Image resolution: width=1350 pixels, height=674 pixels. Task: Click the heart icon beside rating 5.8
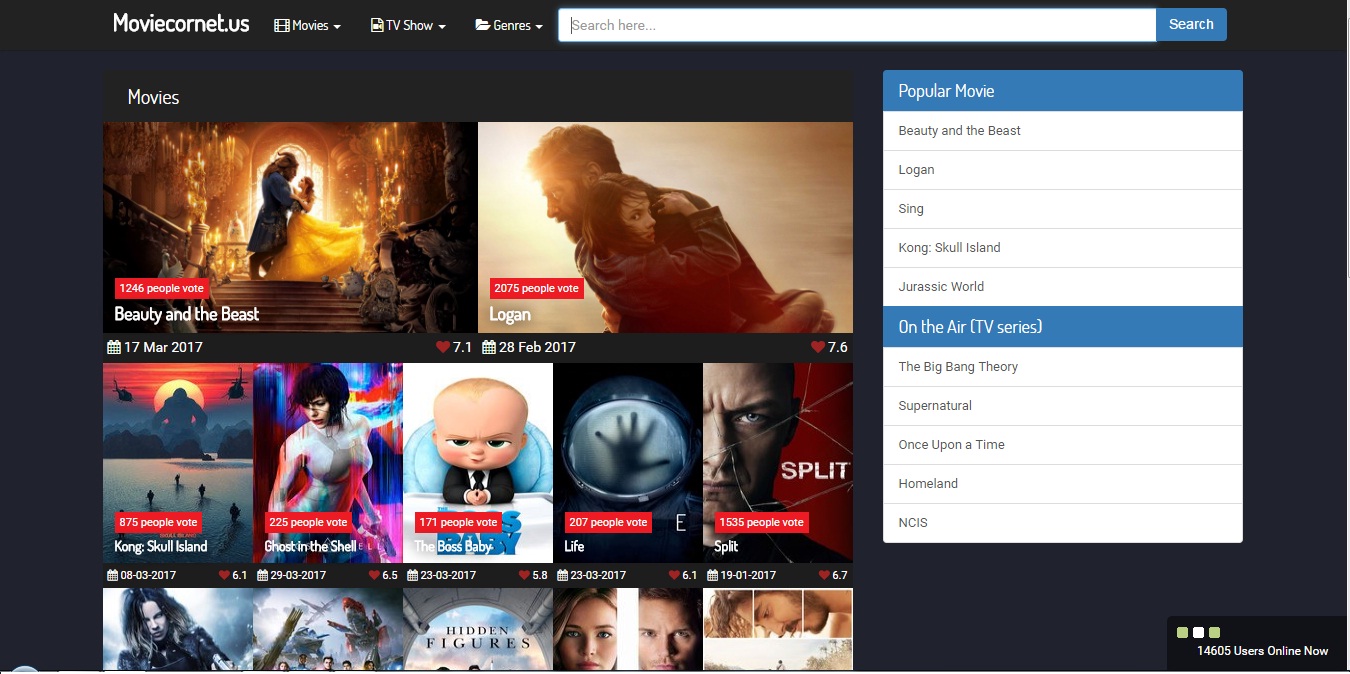point(524,575)
